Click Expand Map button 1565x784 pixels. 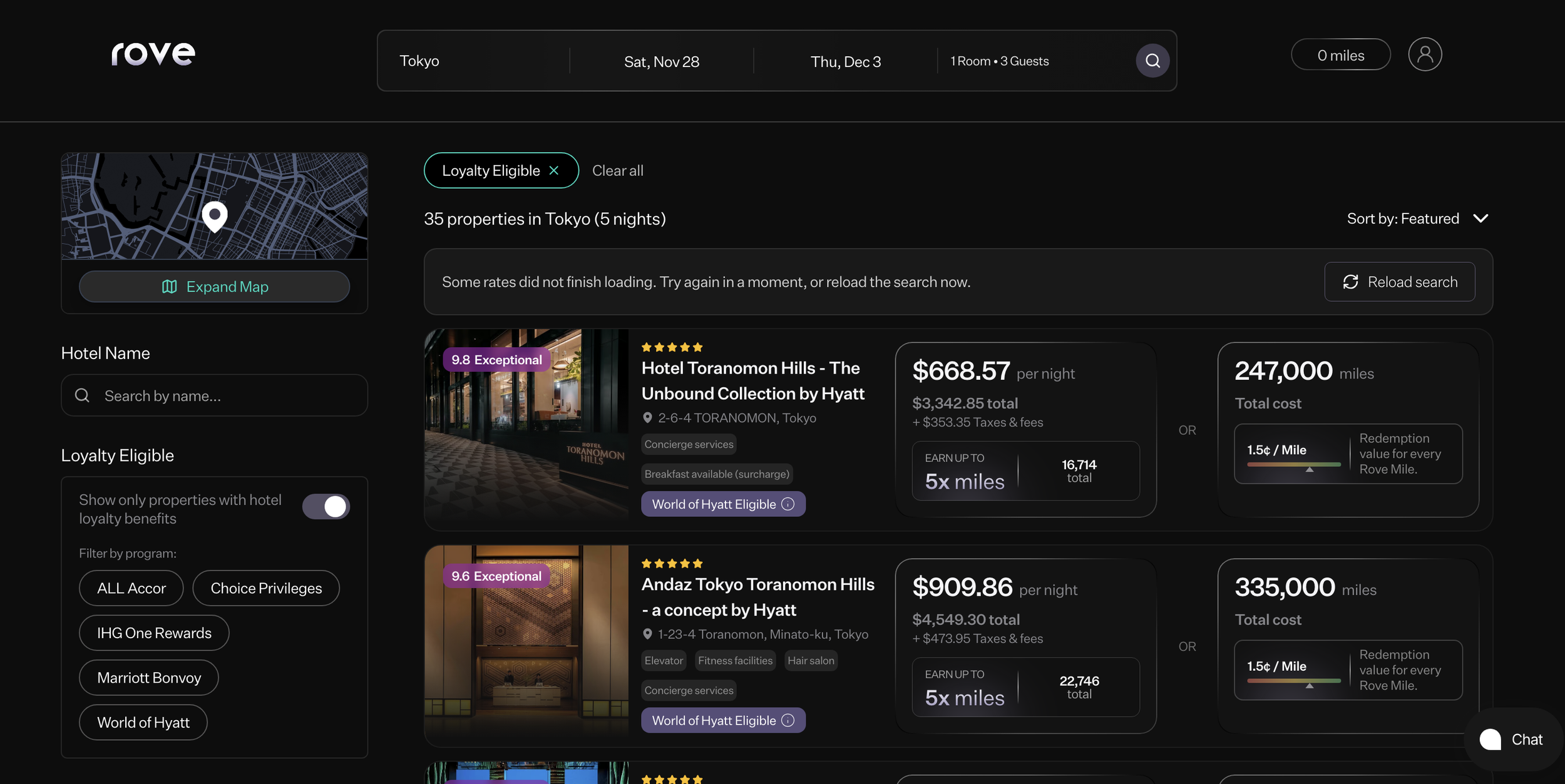215,287
